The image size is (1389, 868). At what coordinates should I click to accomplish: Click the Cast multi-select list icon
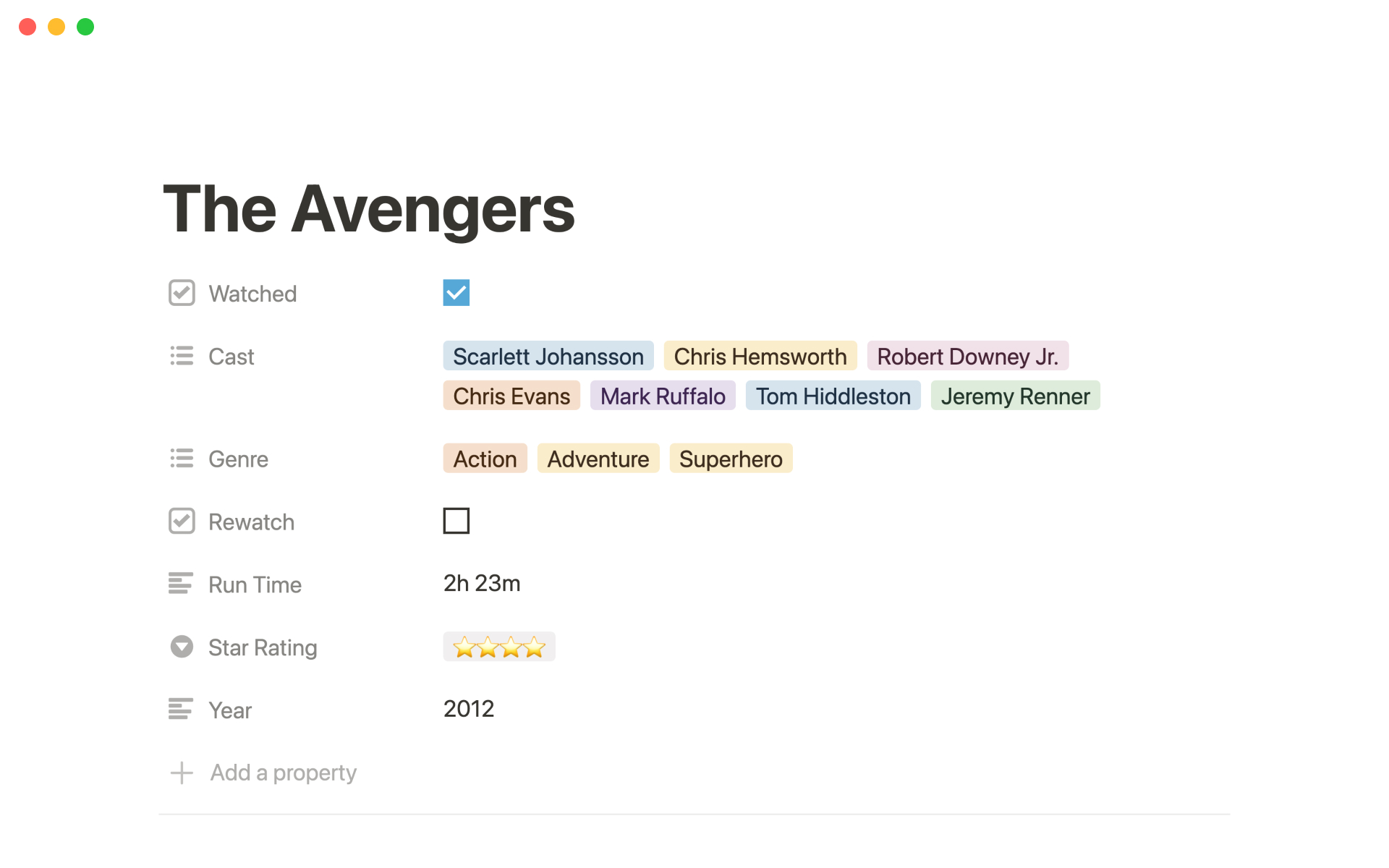click(x=182, y=356)
